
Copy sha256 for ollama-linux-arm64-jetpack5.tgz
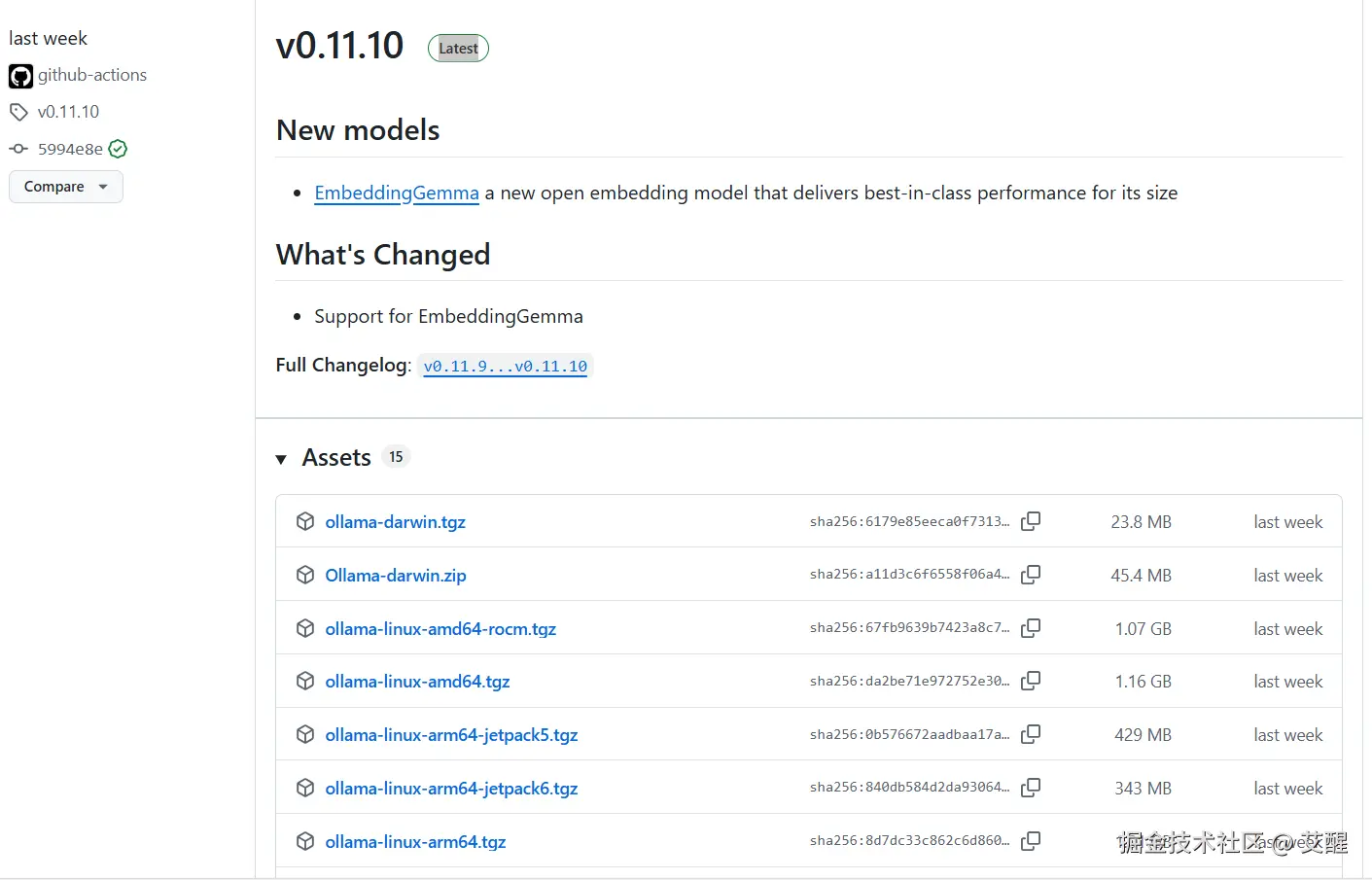point(1031,734)
